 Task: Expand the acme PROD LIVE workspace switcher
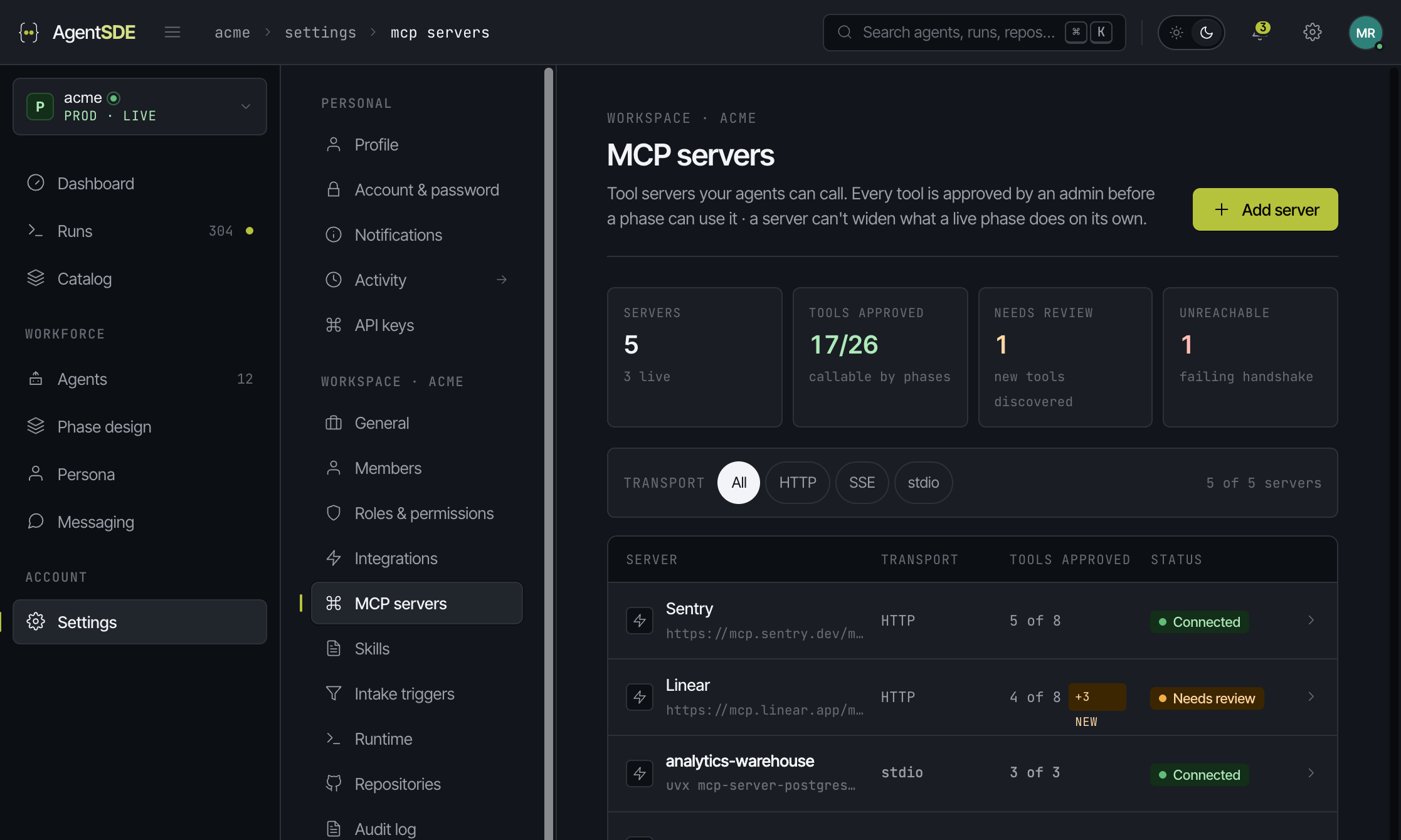(x=140, y=107)
